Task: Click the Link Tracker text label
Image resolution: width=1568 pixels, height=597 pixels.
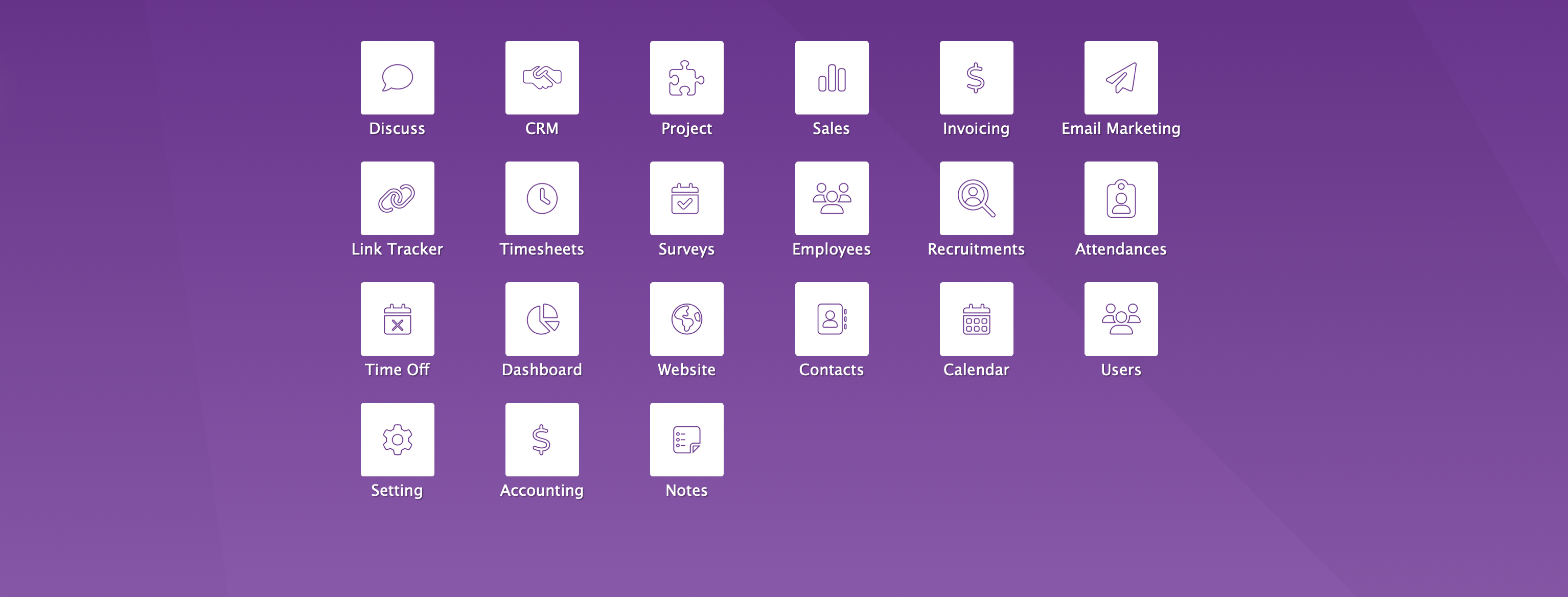Action: click(x=397, y=249)
